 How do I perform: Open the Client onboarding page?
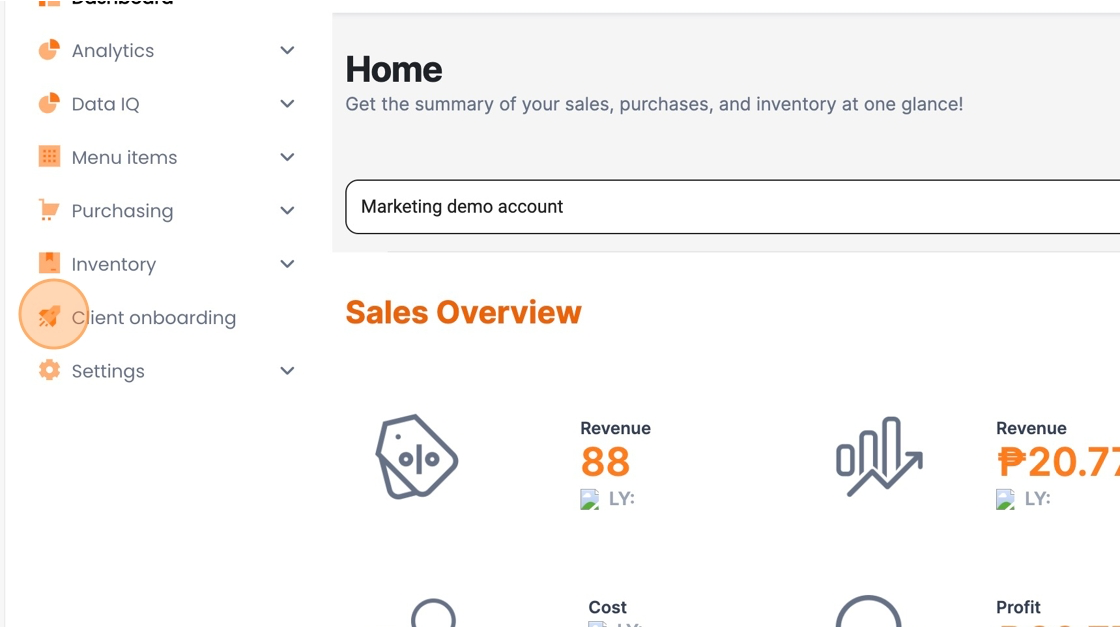154,317
